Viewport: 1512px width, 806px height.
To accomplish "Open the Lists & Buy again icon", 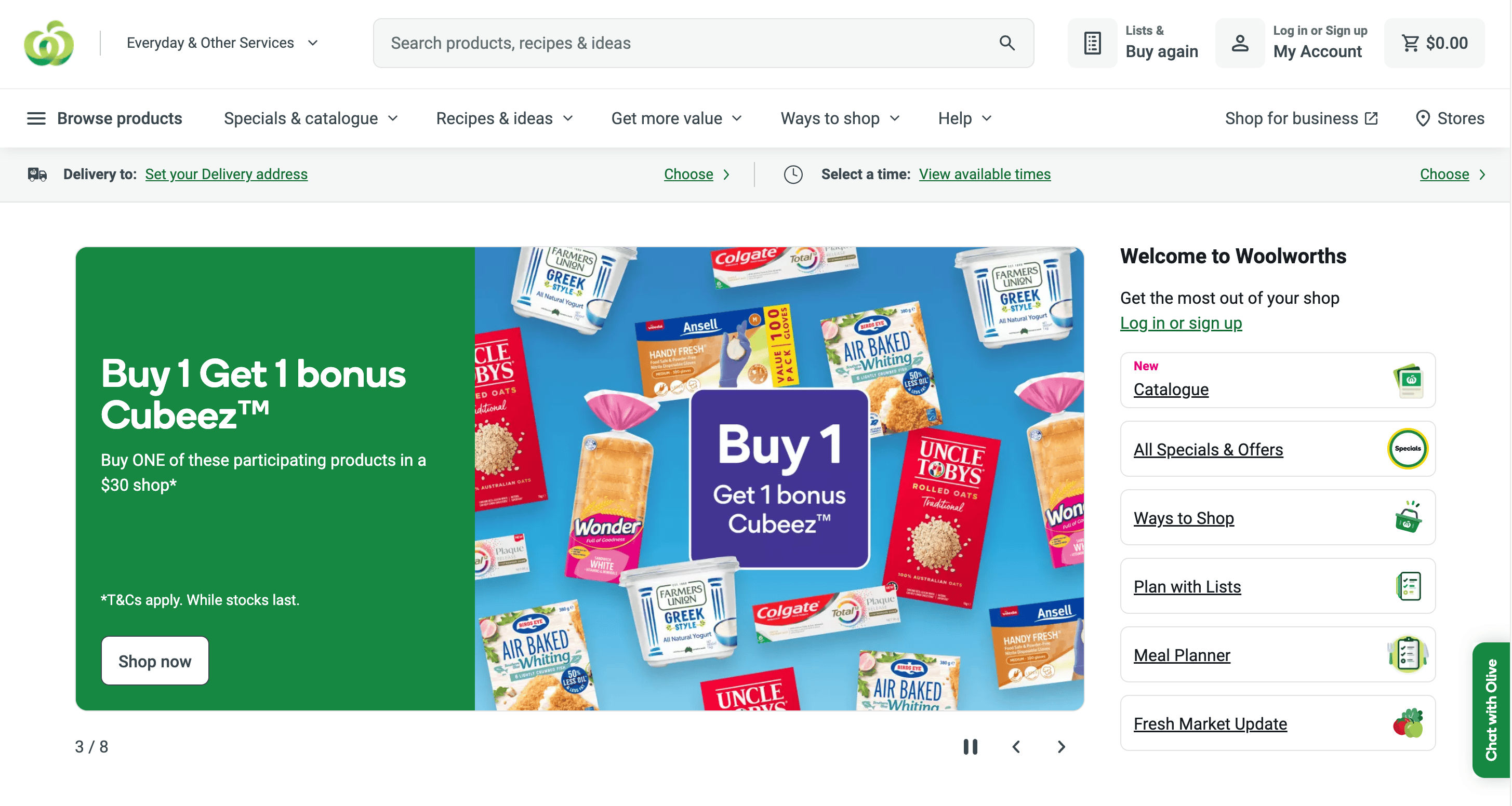I will (x=1092, y=43).
